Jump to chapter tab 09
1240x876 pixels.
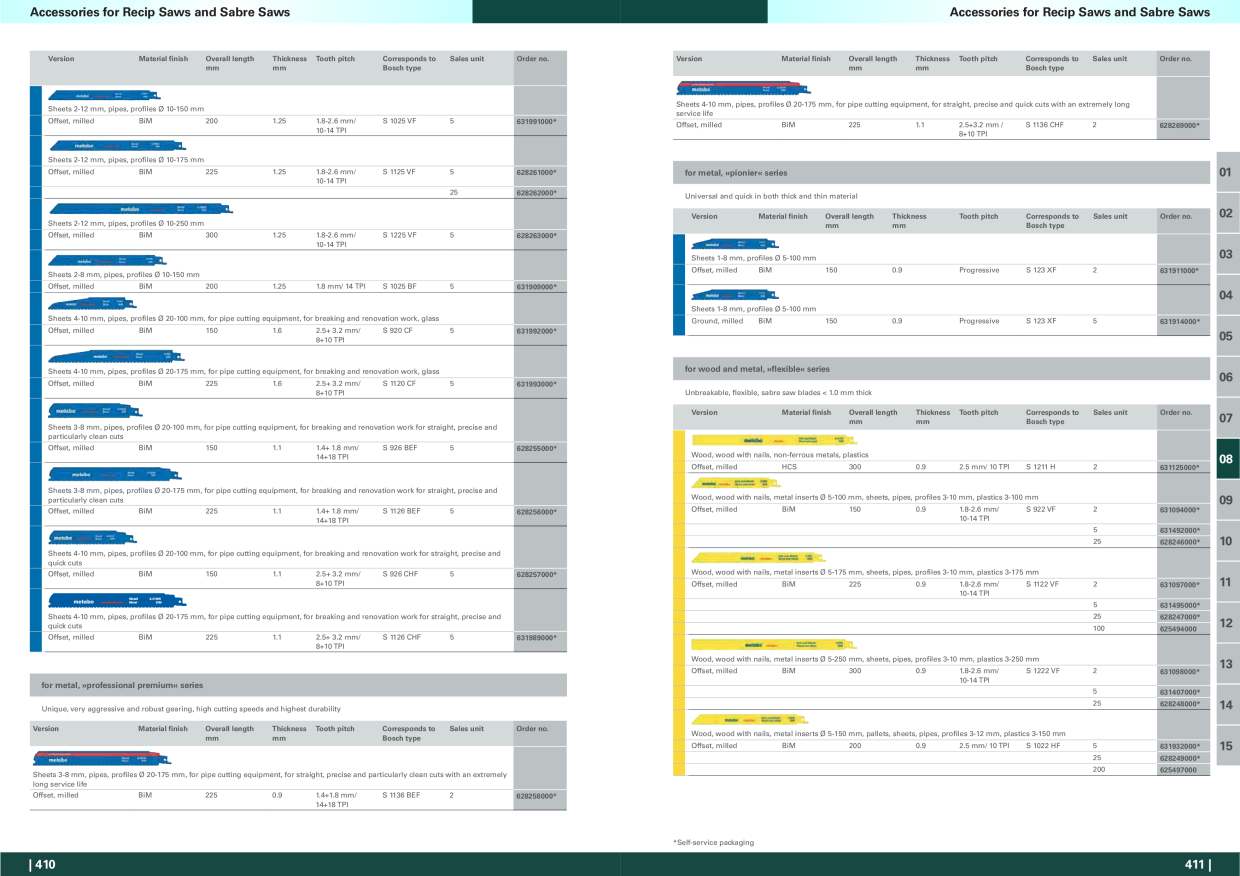tap(1226, 500)
